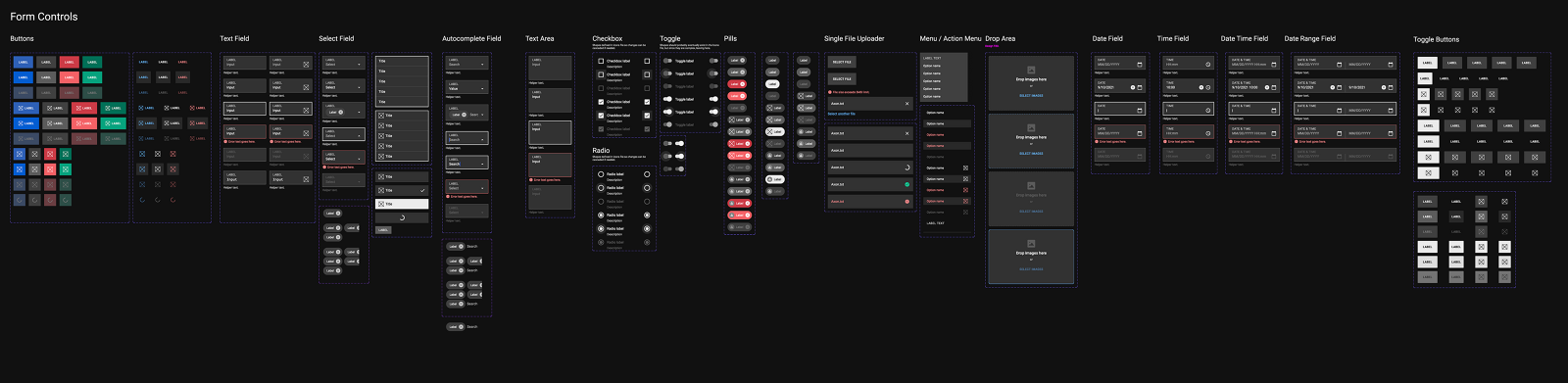Screen dimensions: 1568x383
Task: Remove Axon.txt shown under file size error
Action: [906, 104]
